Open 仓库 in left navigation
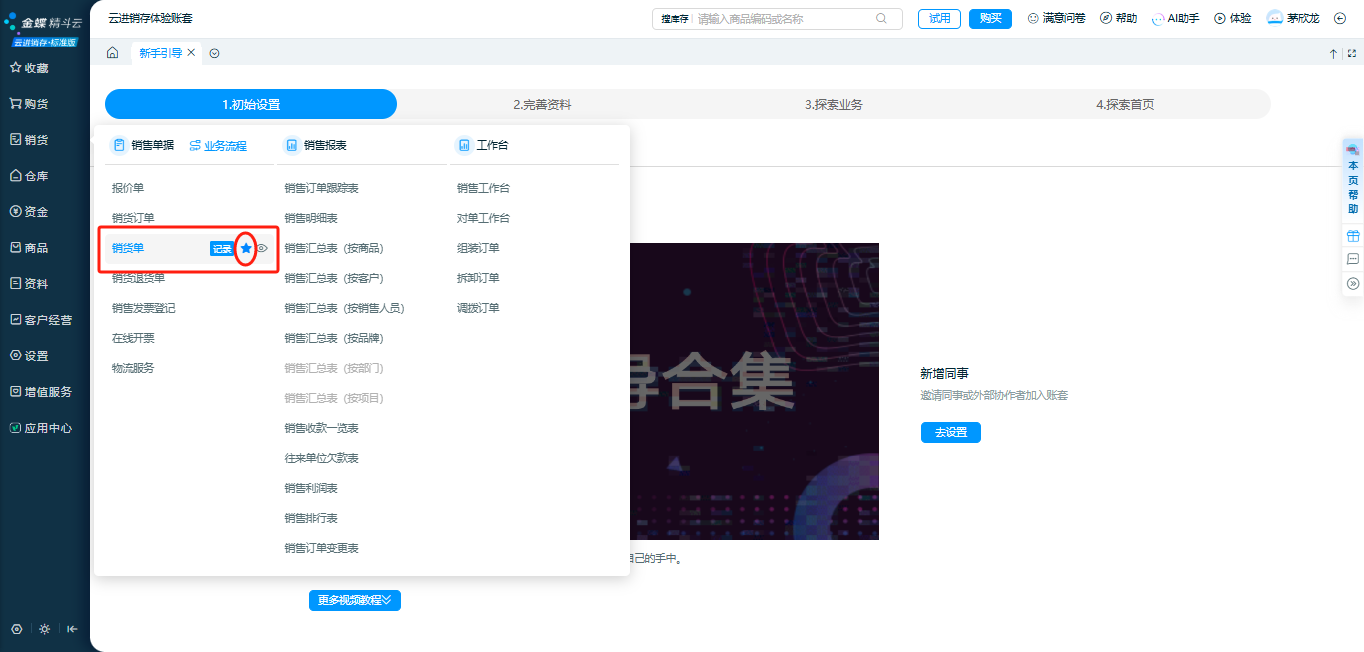Image resolution: width=1364 pixels, height=652 pixels. click(x=36, y=176)
